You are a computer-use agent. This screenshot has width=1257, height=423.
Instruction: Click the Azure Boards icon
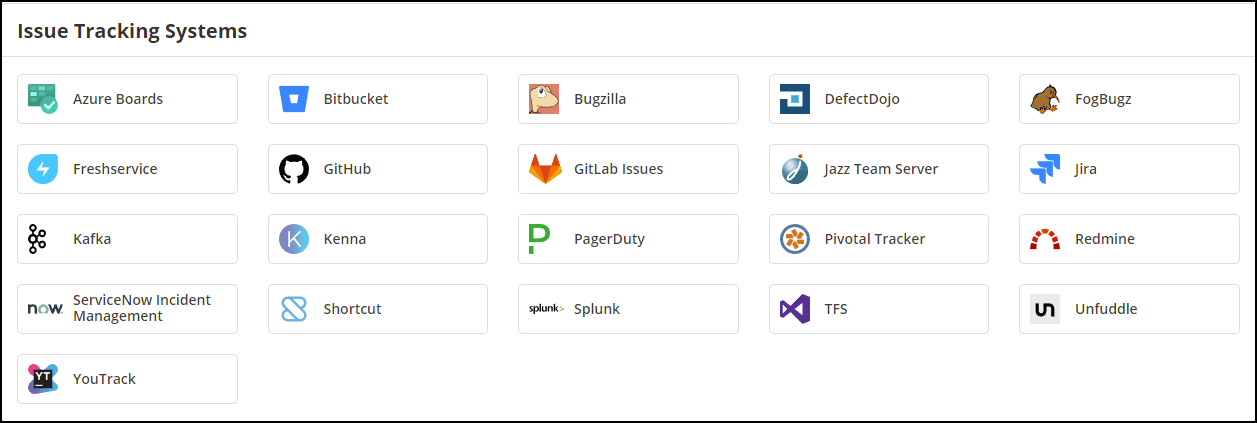pos(43,99)
